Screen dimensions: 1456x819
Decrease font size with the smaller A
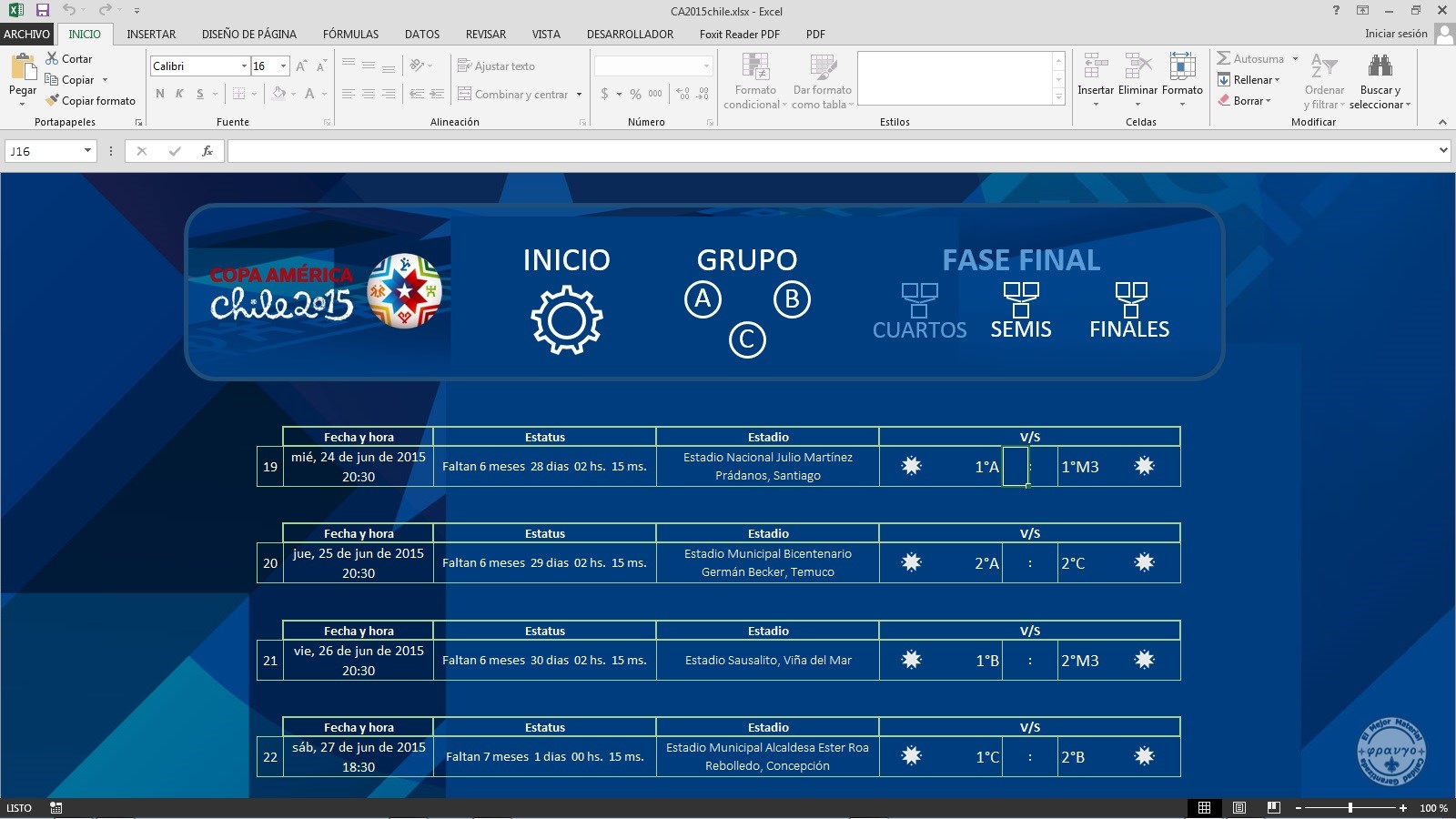pyautogui.click(x=321, y=66)
